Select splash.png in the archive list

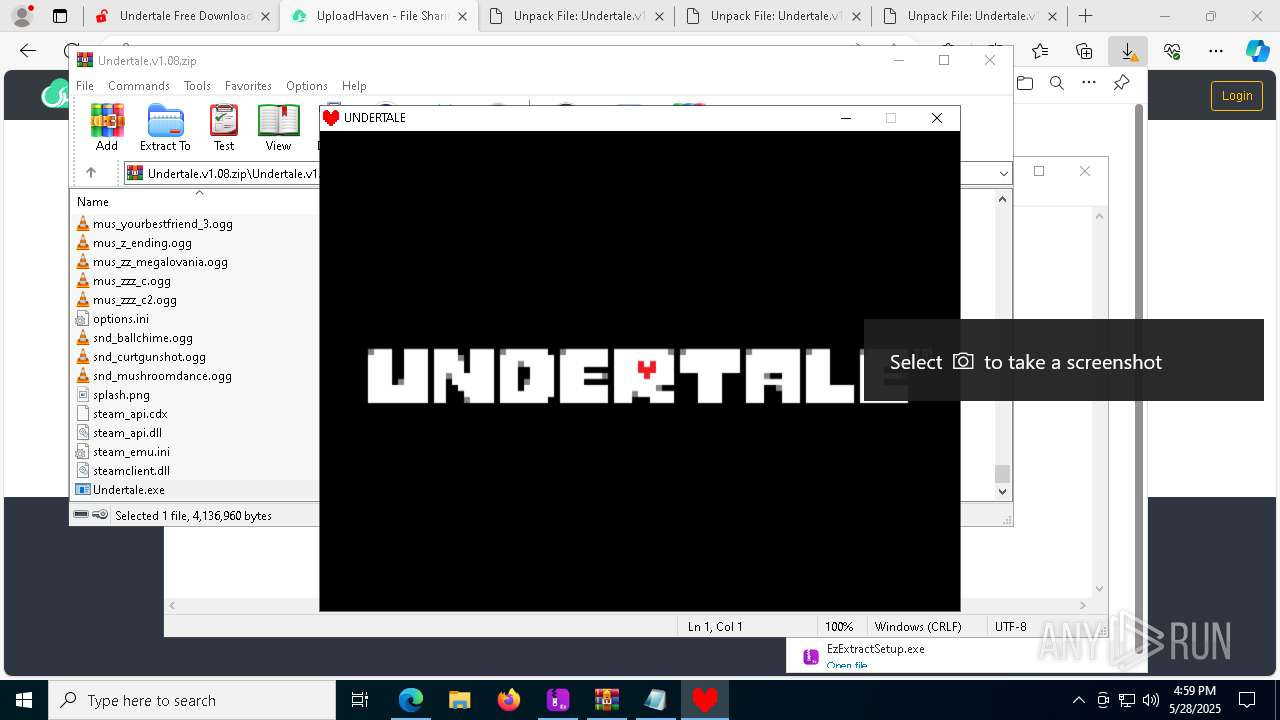coord(121,395)
